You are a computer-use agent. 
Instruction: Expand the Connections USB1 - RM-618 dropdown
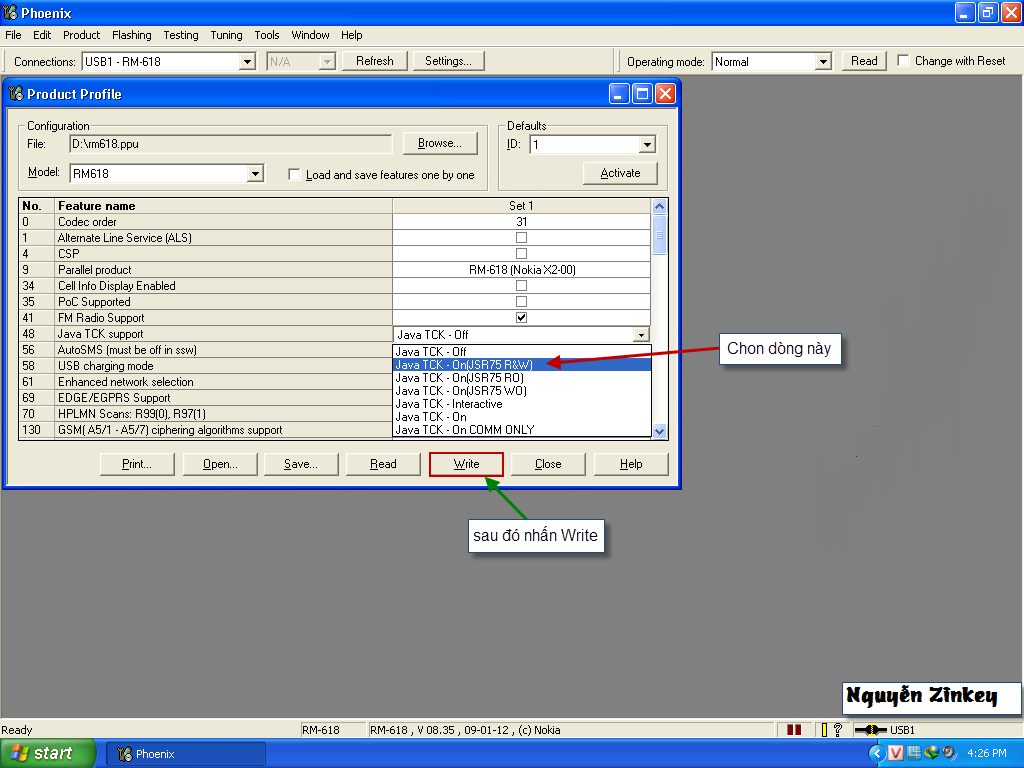[x=248, y=62]
